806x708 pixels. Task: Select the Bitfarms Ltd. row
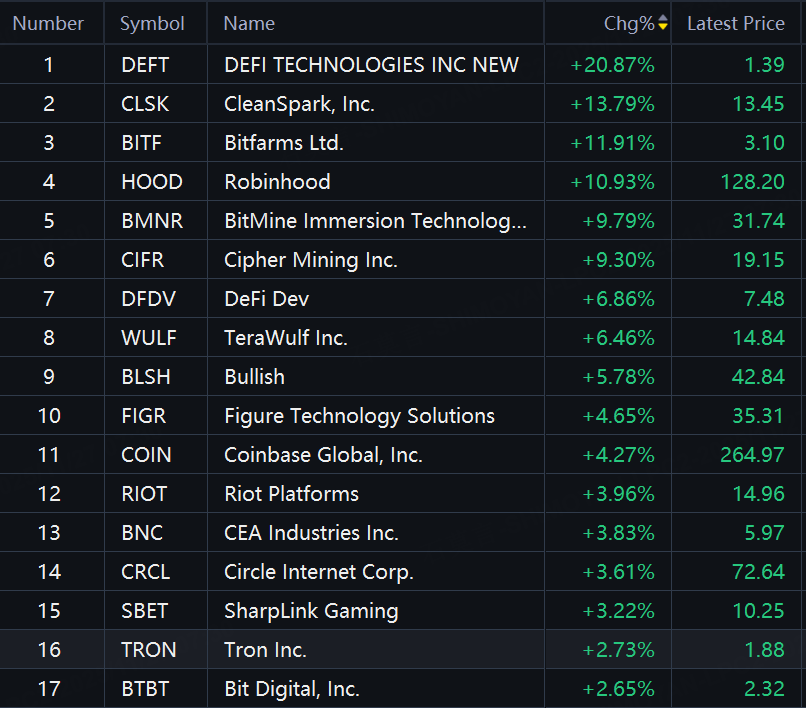tap(403, 143)
